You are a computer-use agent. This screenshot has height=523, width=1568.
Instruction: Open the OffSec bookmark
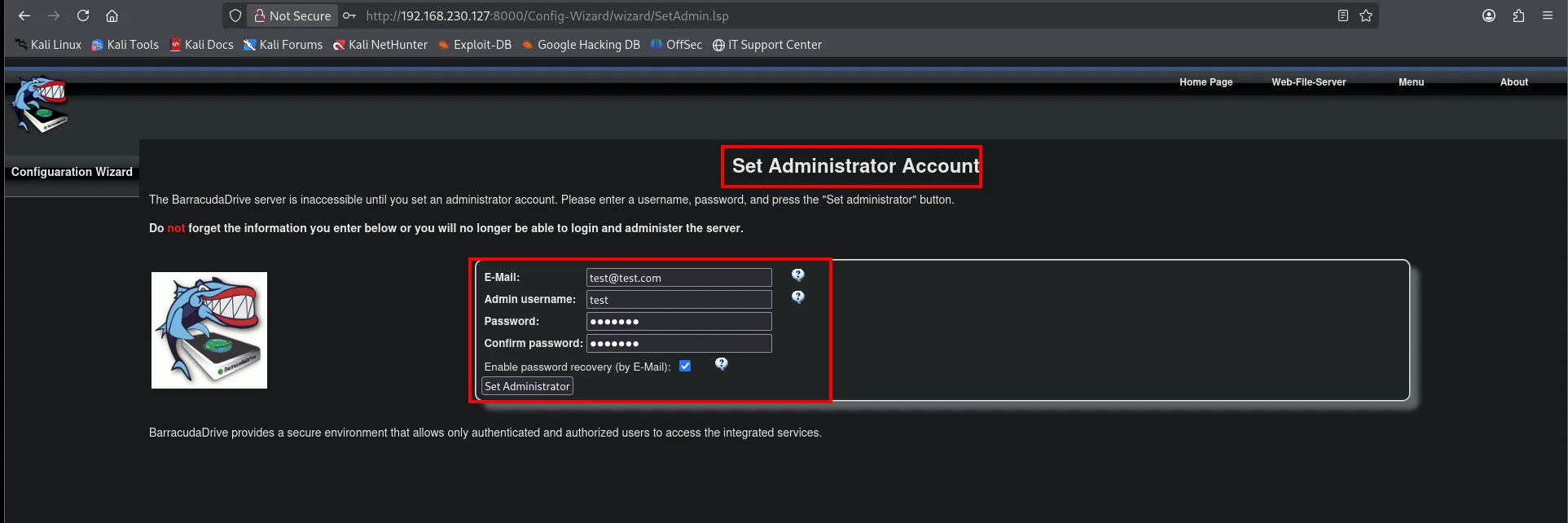676,45
